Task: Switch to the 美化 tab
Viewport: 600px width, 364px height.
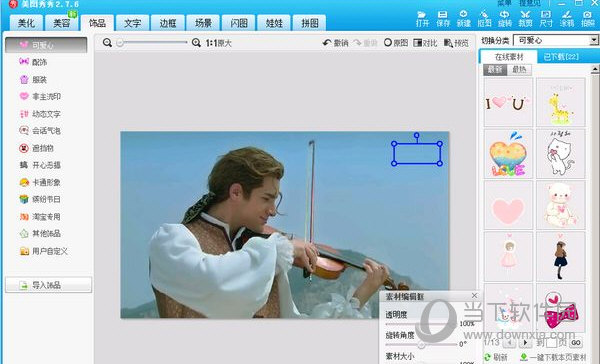Action: pyautogui.click(x=26, y=23)
